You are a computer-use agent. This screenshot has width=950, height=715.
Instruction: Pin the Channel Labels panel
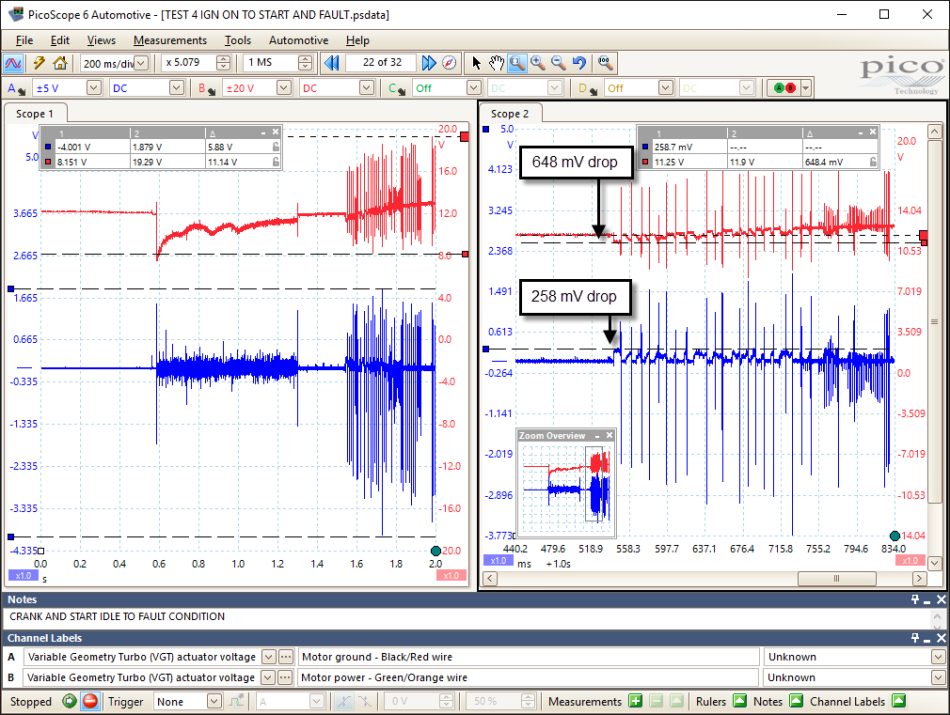(x=915, y=638)
